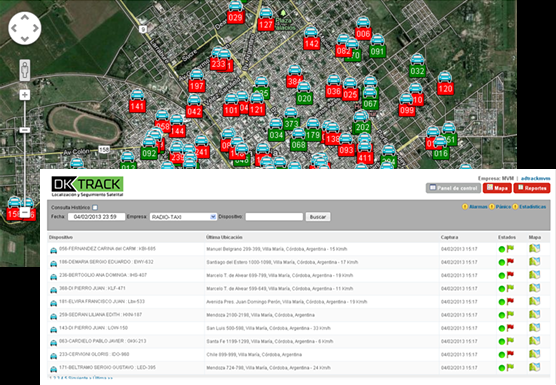
Task: Open the Pánico link
Action: point(503,207)
